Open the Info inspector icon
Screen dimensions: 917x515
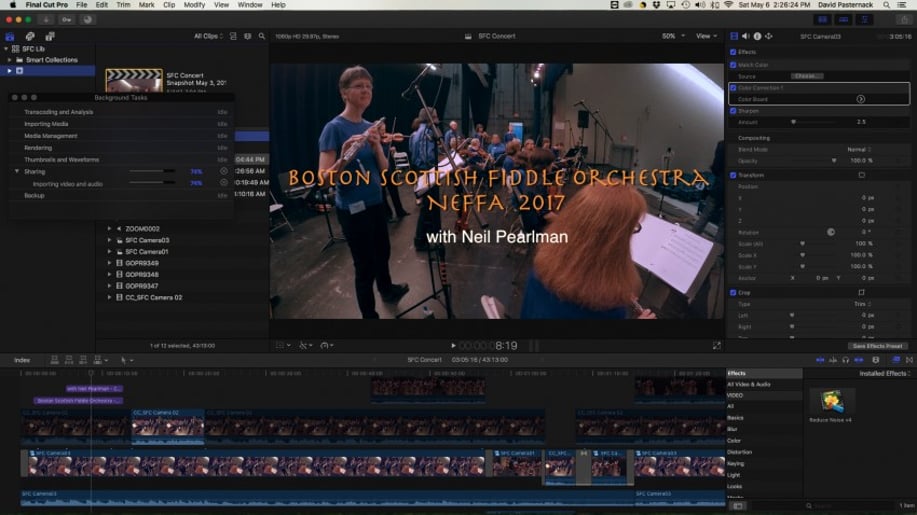[x=757, y=36]
